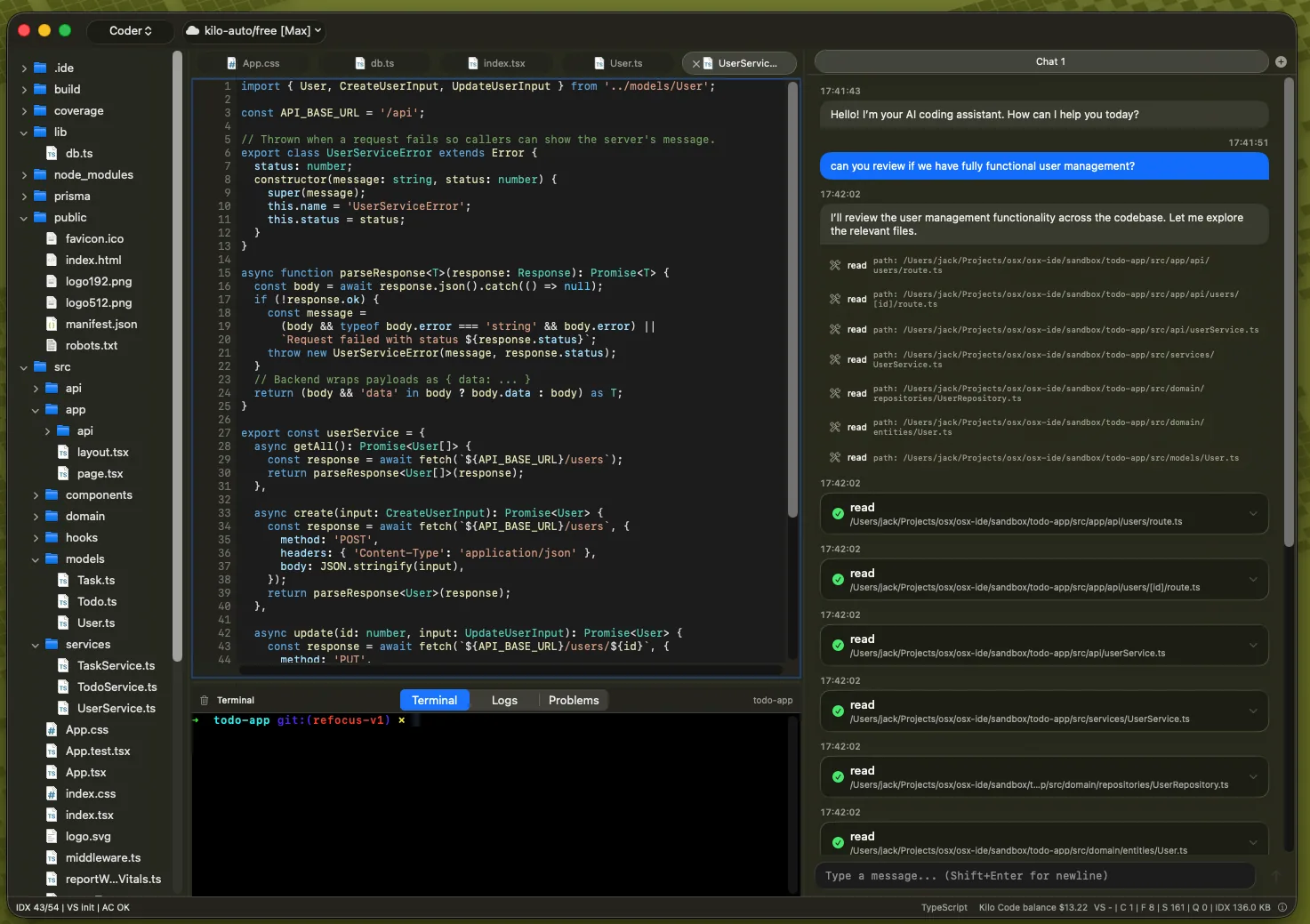Open the Coder mode dropdown
1310x924 pixels.
(130, 31)
